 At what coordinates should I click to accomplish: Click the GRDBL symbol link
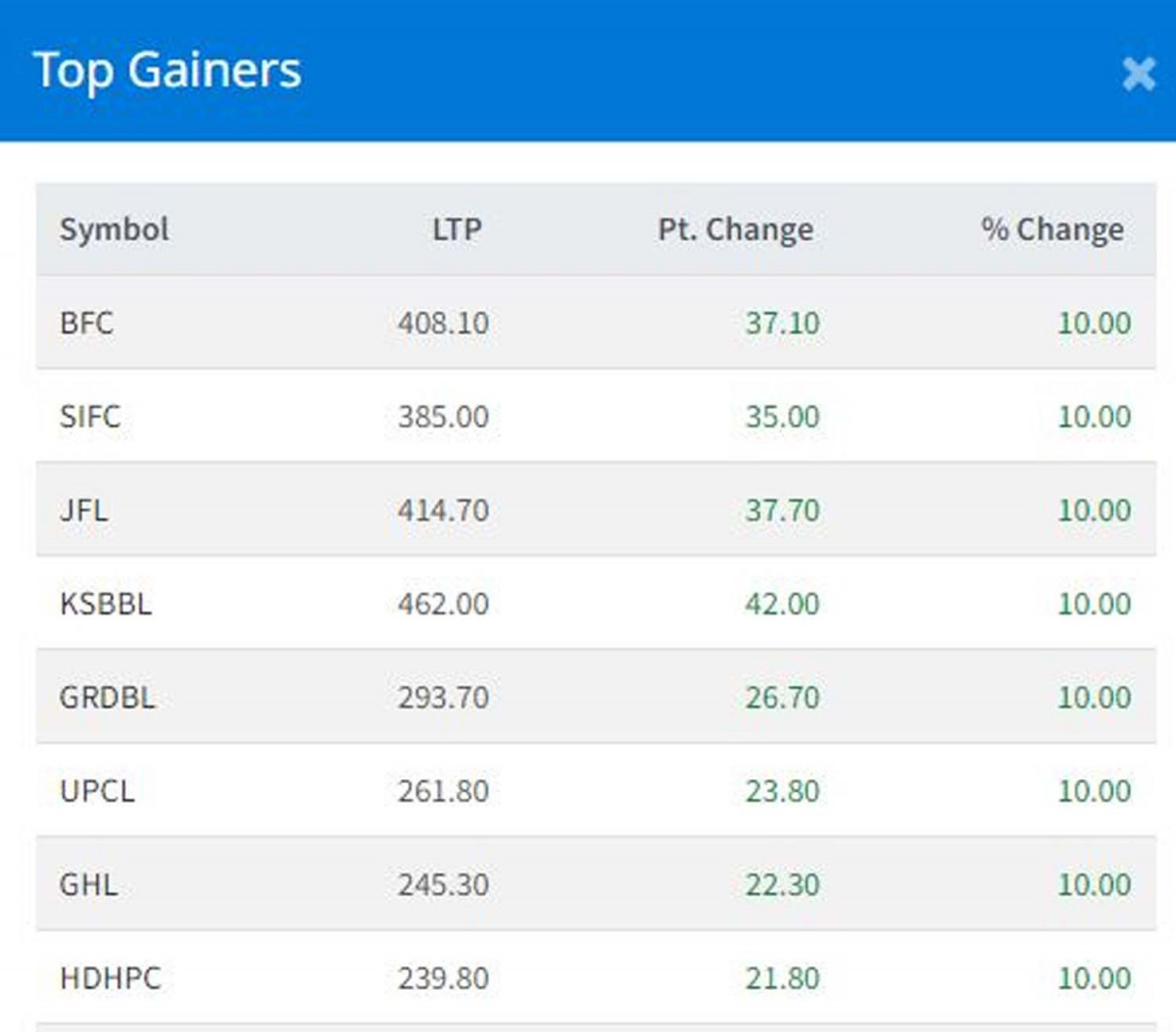[x=107, y=697]
